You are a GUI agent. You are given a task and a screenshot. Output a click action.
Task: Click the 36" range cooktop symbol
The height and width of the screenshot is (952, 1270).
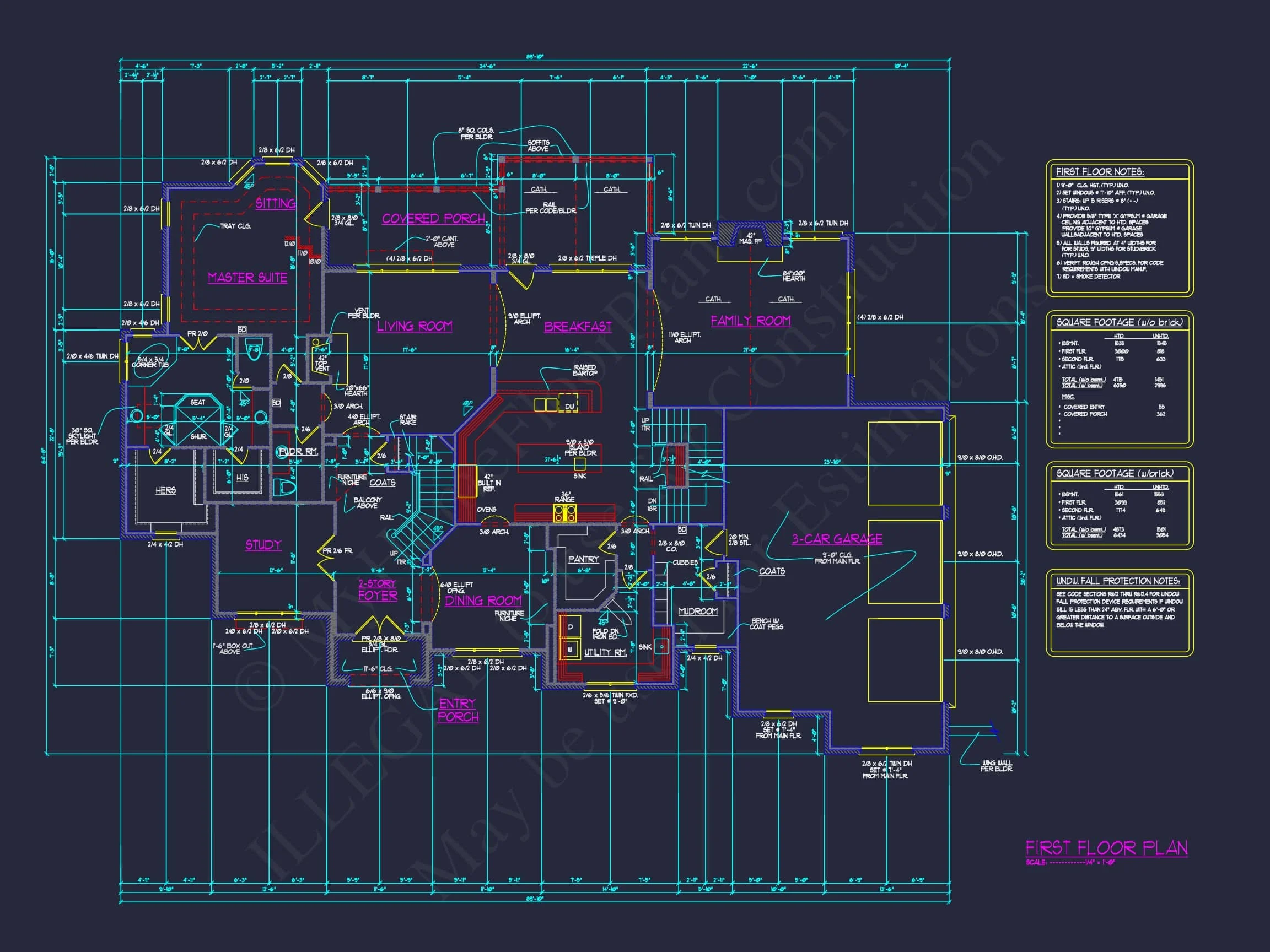(564, 513)
